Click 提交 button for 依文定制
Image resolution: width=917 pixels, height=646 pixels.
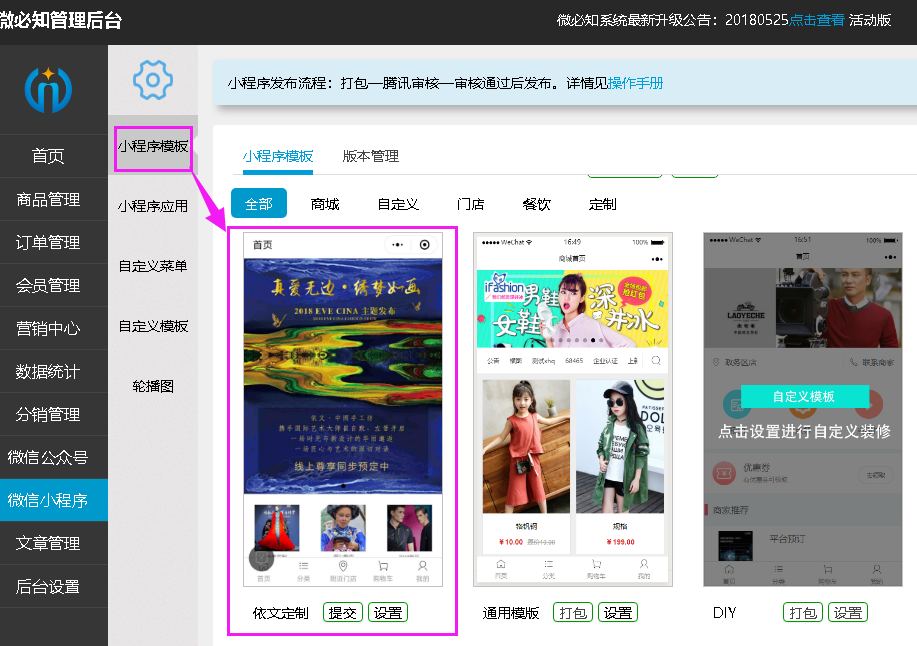(343, 613)
